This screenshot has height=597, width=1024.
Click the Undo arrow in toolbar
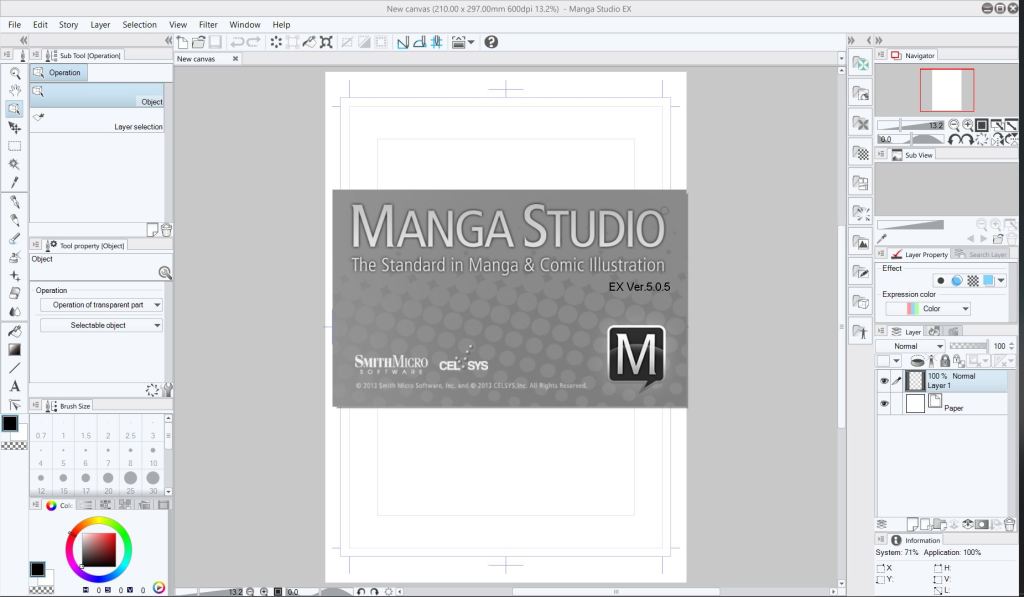click(x=237, y=42)
